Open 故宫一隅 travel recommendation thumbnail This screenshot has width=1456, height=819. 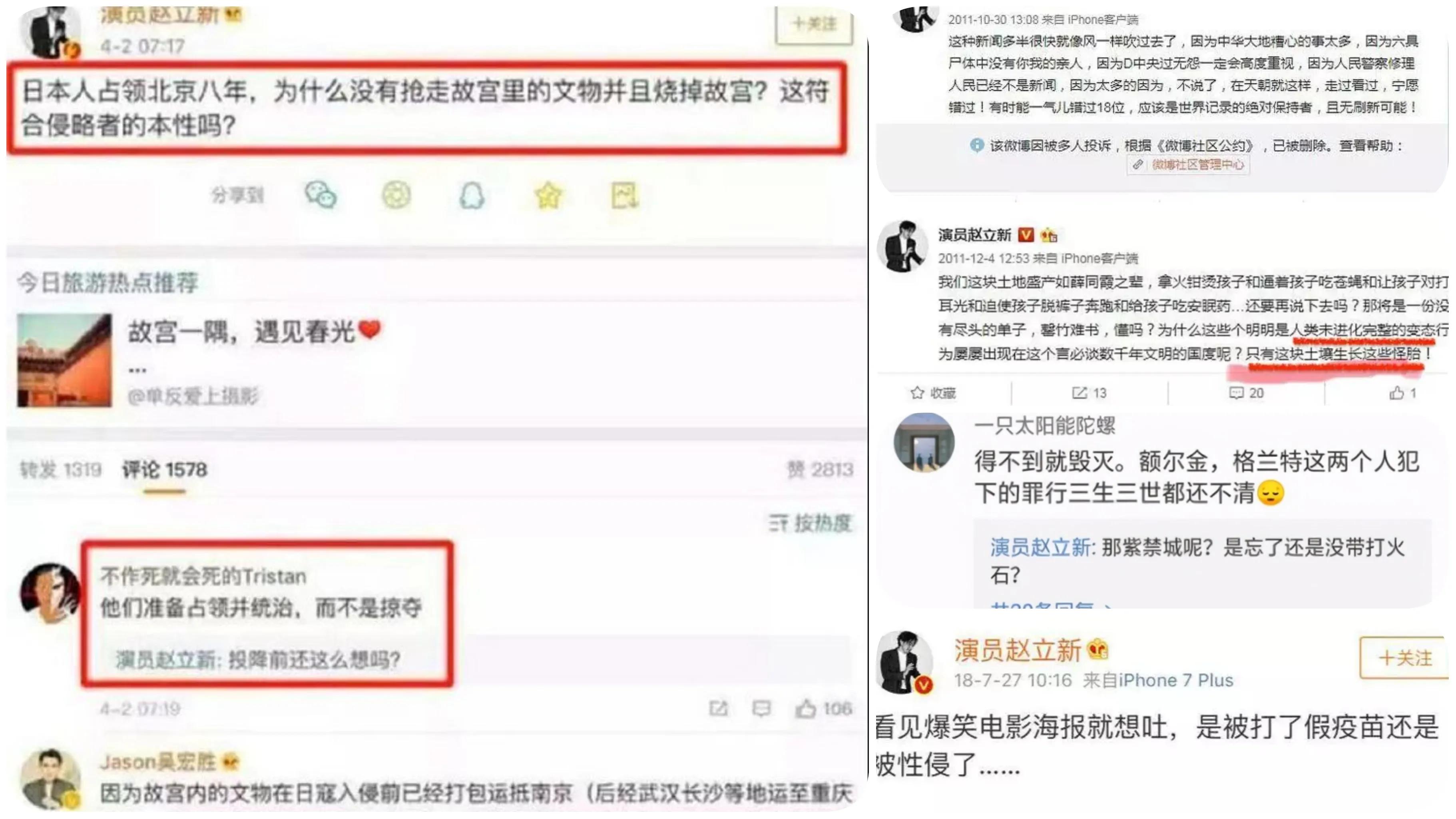click(64, 360)
